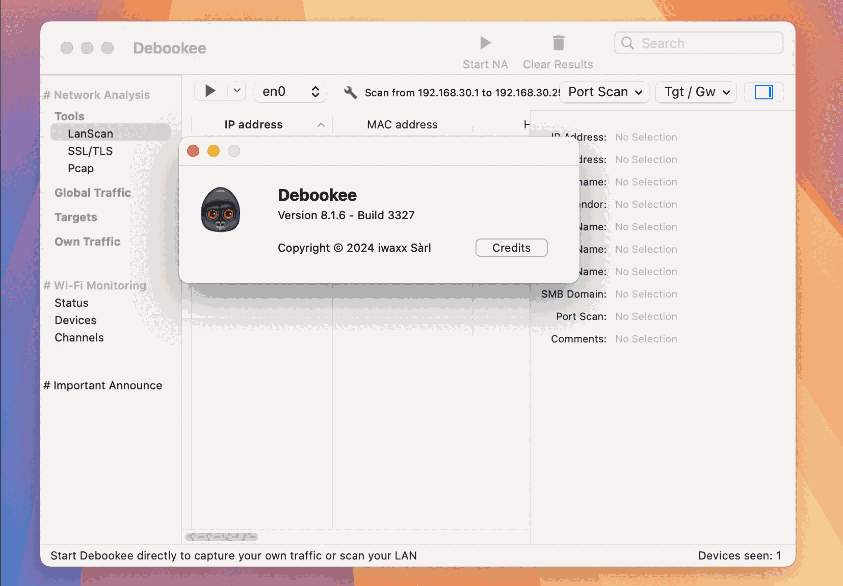Image resolution: width=843 pixels, height=586 pixels.
Task: Sort by IP address column header
Action: point(253,125)
